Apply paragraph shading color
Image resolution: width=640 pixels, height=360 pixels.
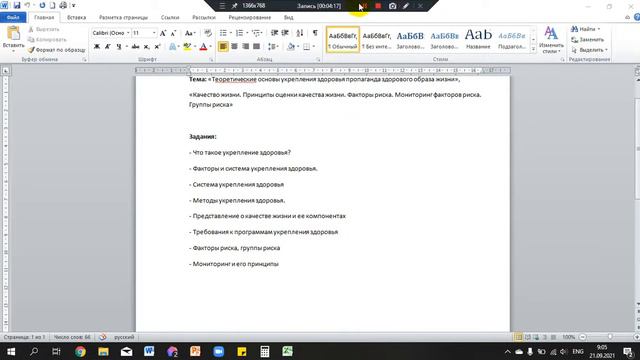[291, 47]
